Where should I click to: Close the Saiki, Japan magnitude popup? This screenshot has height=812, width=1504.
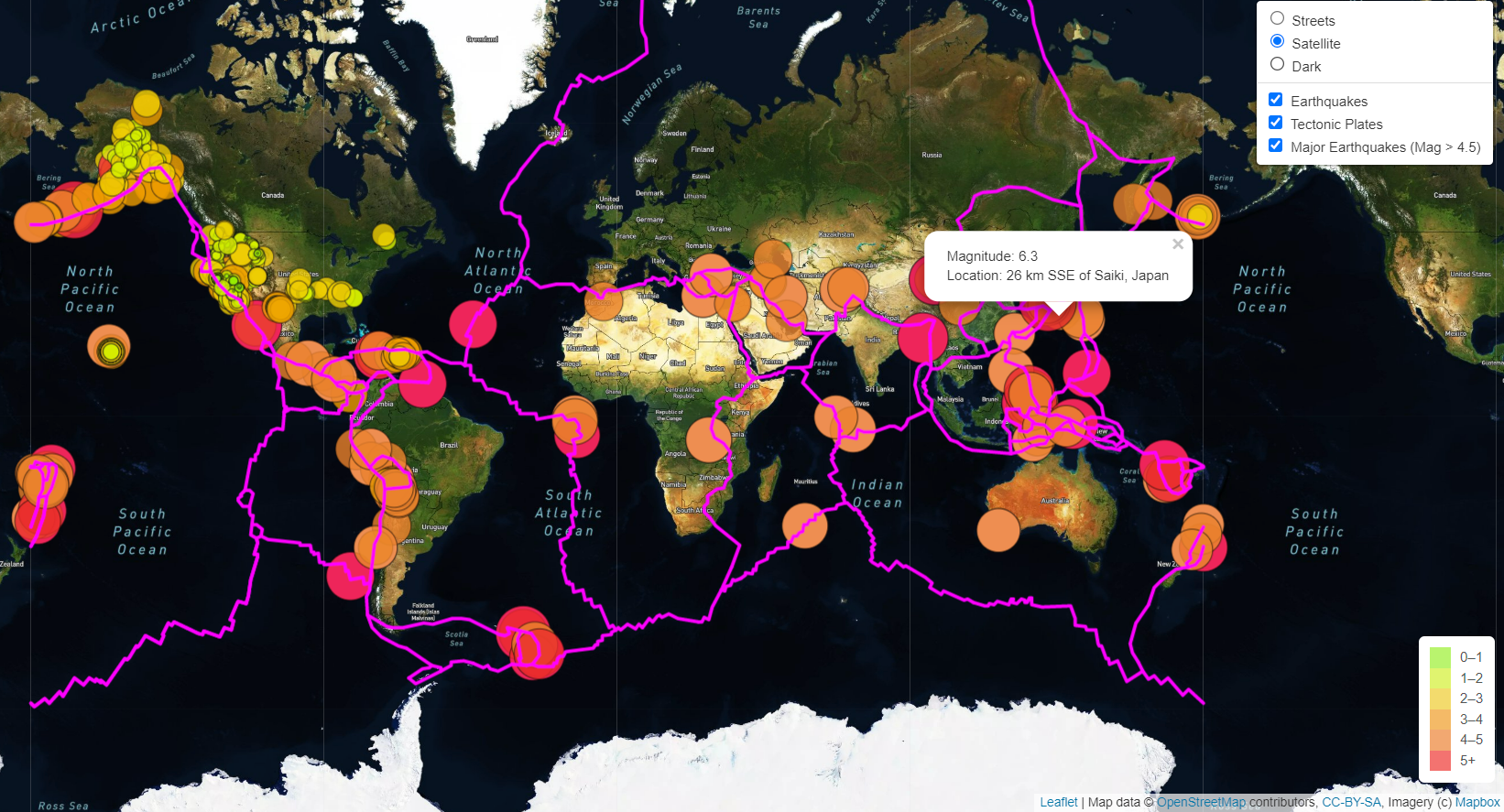click(x=1178, y=244)
